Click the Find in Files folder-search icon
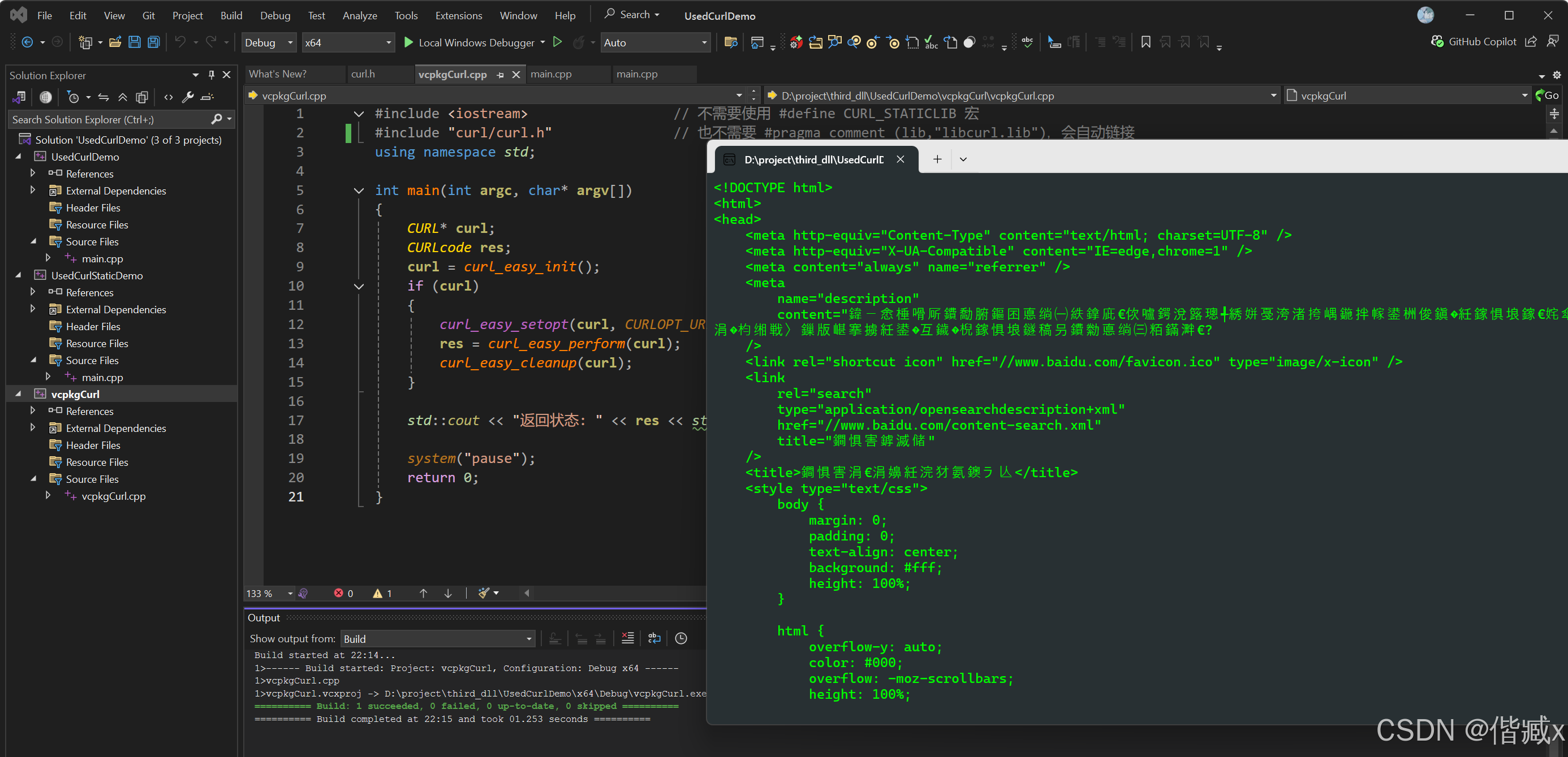 [731, 42]
